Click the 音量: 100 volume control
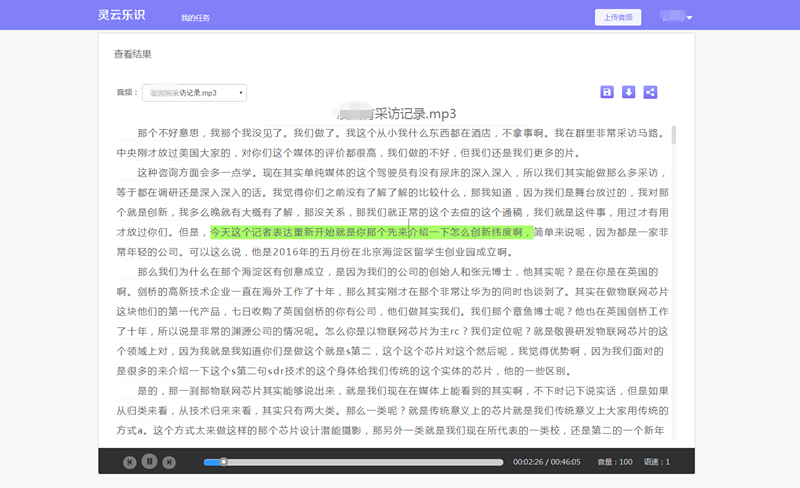 tap(615, 462)
